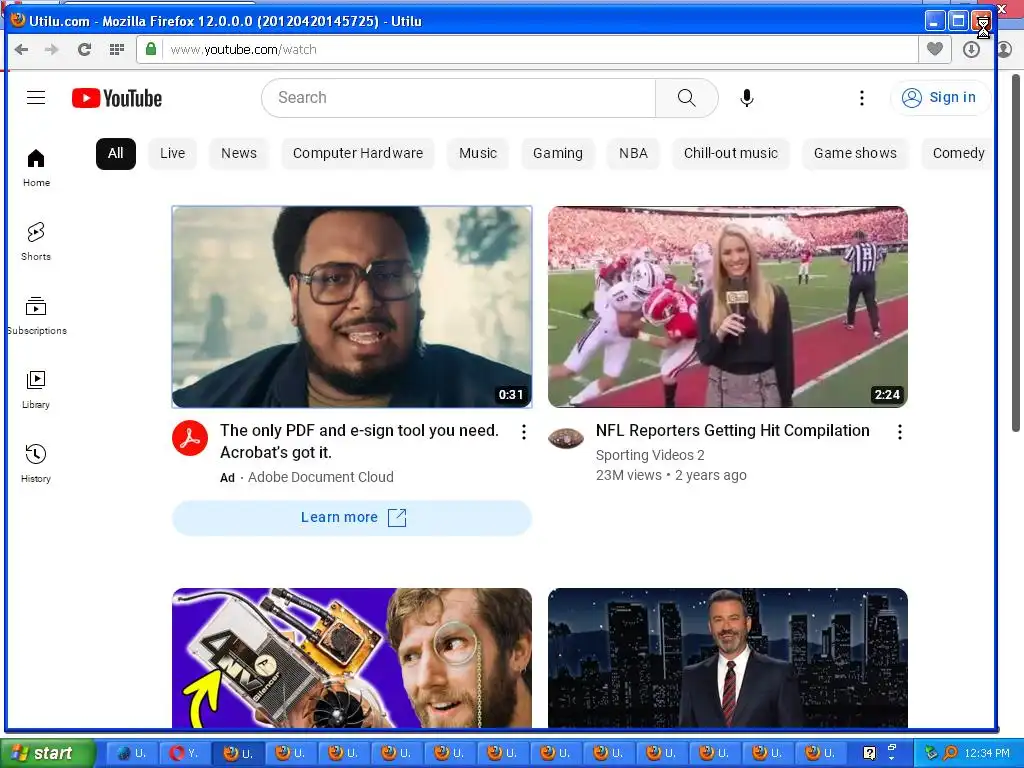The image size is (1024, 768).
Task: Open the apps grid icon in toolbar
Action: click(117, 50)
